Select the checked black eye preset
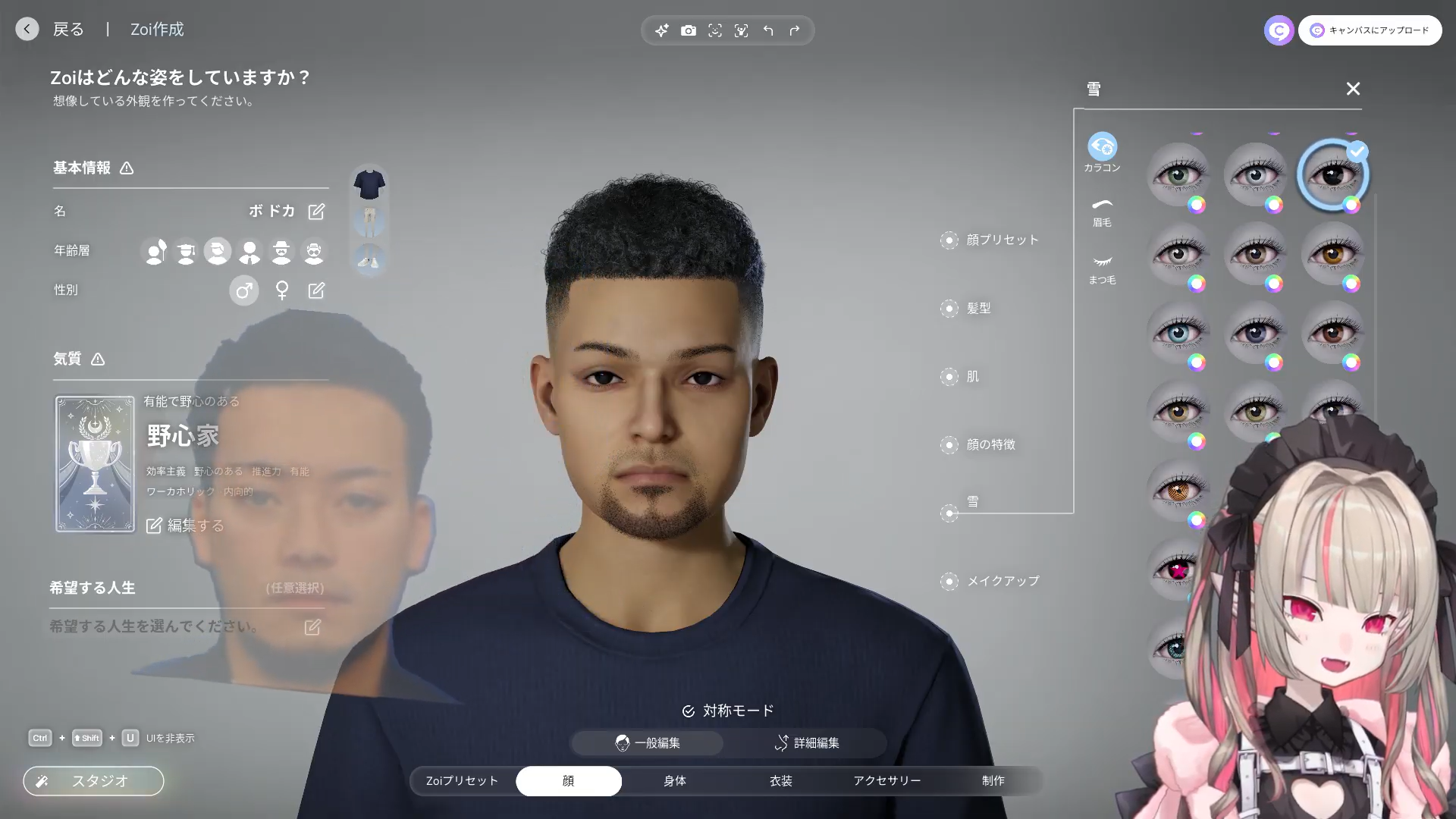The image size is (1456, 819). [x=1333, y=174]
